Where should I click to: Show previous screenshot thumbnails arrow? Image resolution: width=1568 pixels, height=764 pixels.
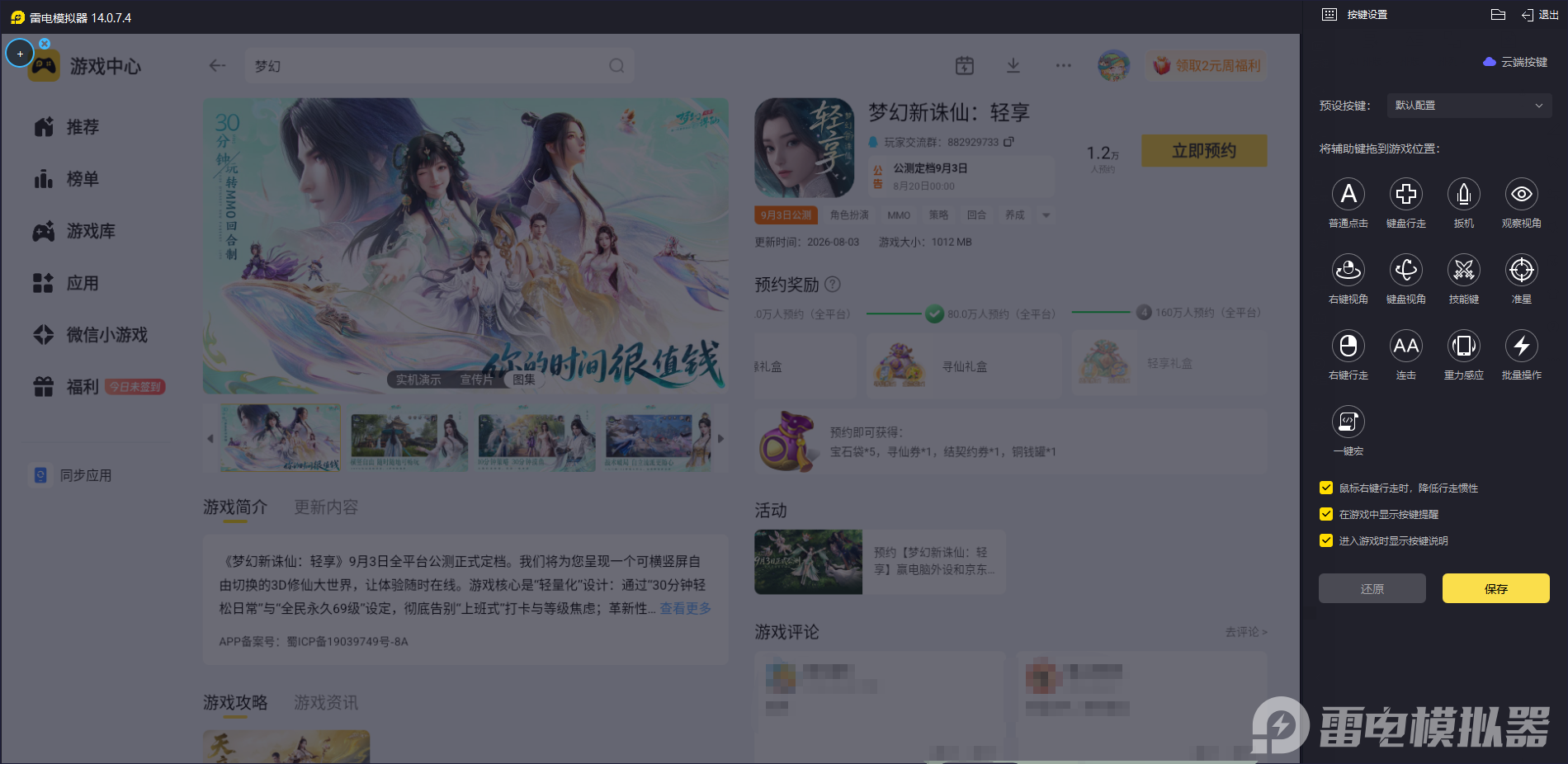[x=210, y=438]
